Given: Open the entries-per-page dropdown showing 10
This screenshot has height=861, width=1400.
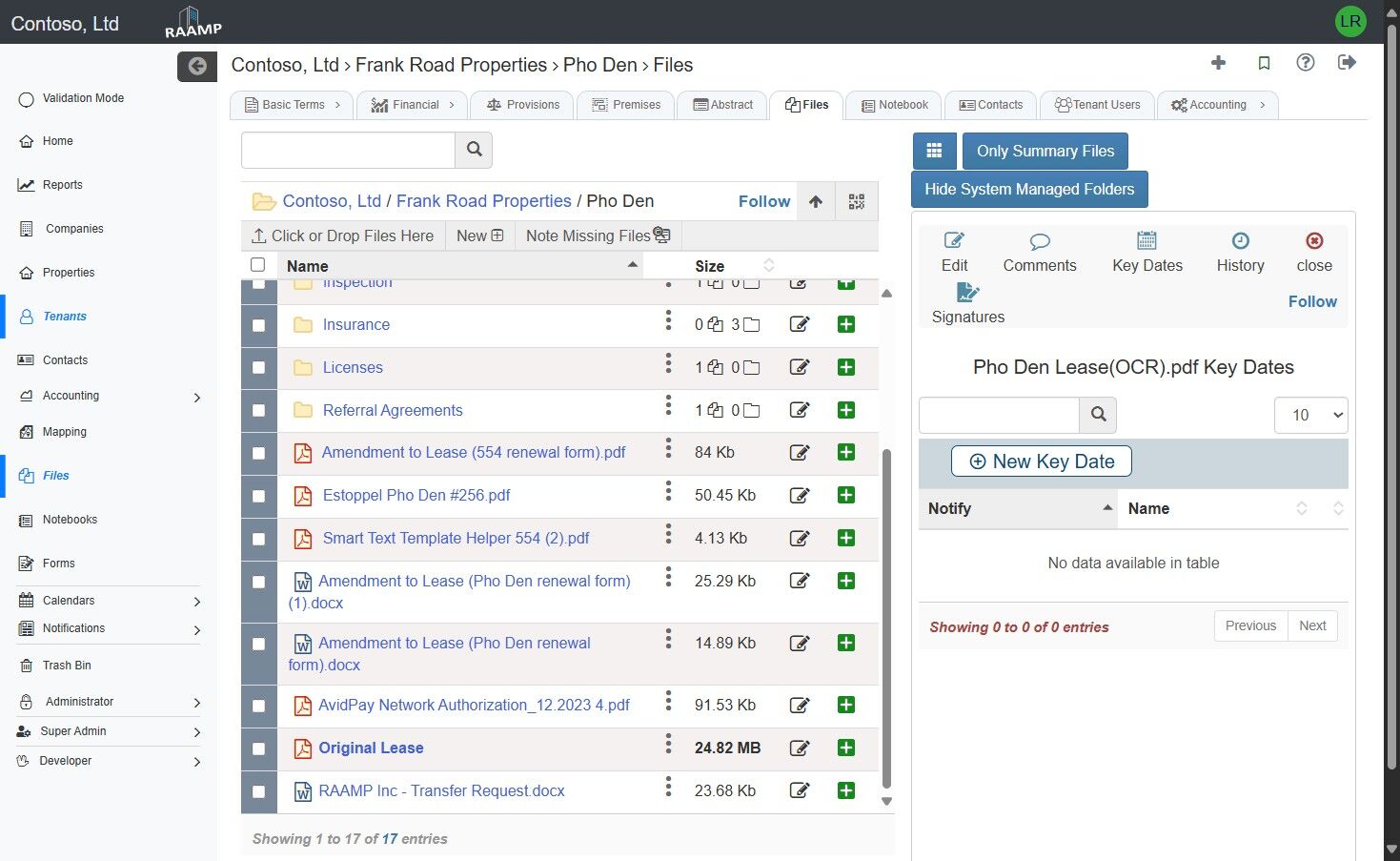Looking at the screenshot, I should coord(1310,415).
